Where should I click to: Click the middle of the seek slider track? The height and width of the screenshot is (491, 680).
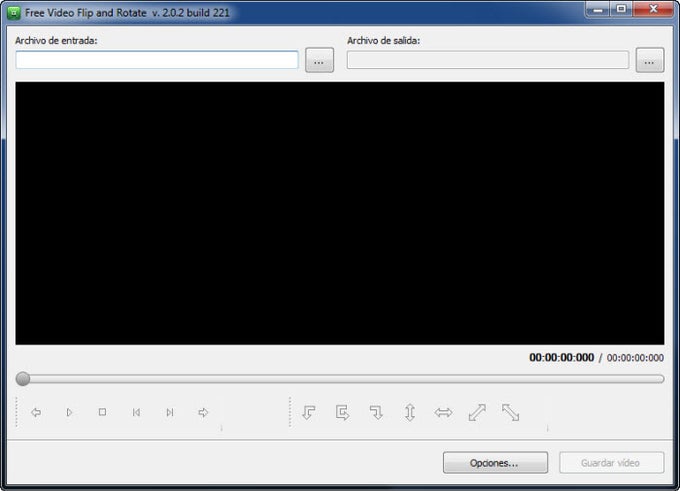click(340, 379)
